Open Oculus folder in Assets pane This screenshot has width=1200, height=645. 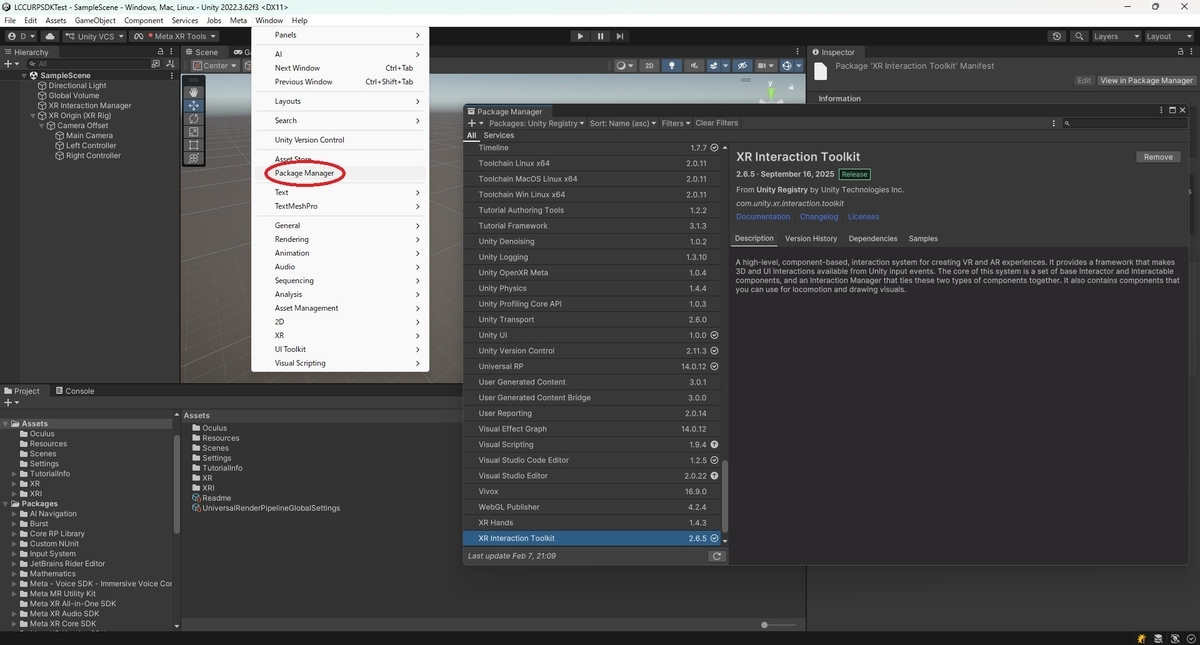(208, 428)
